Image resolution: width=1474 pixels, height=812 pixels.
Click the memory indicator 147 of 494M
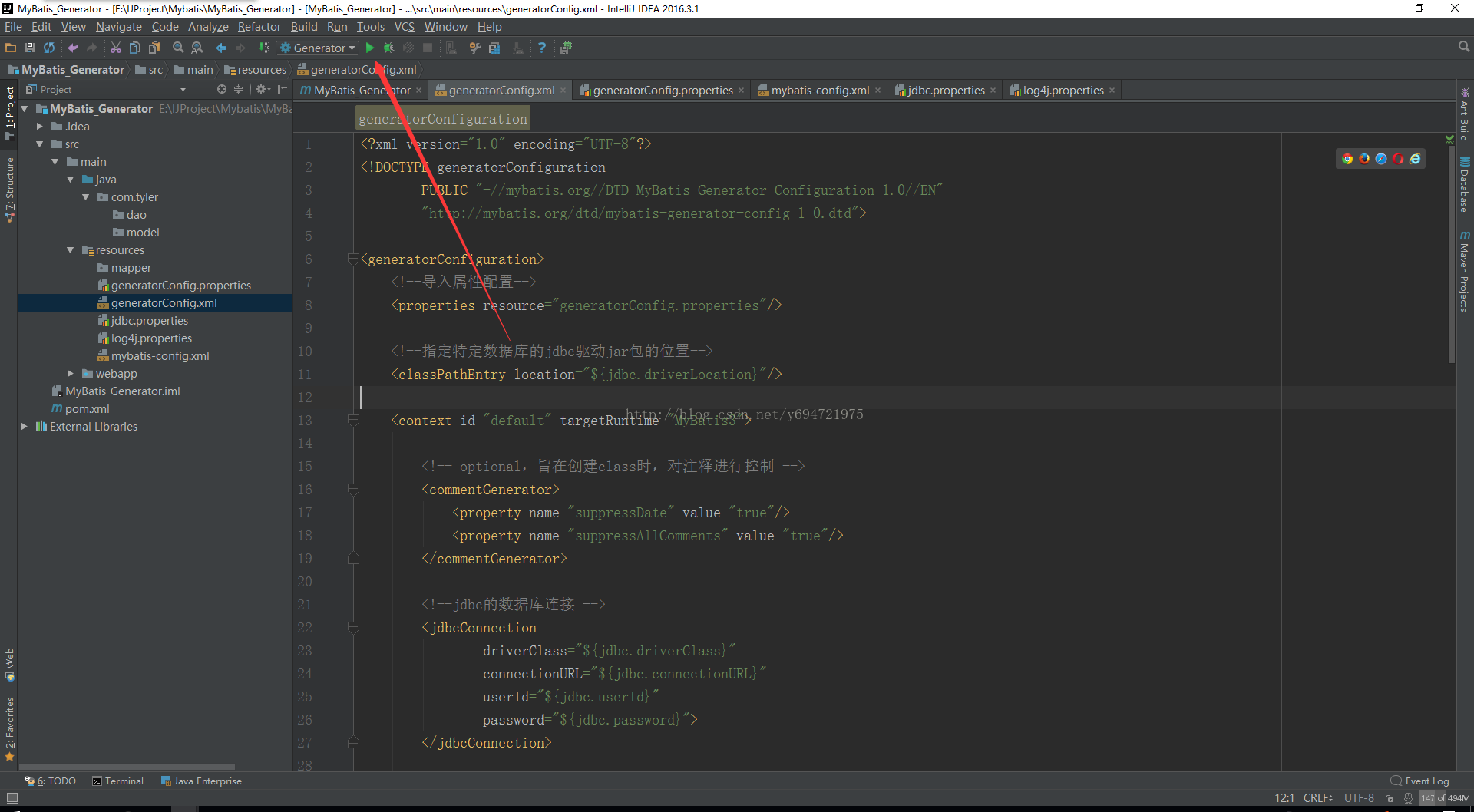pyautogui.click(x=1445, y=798)
